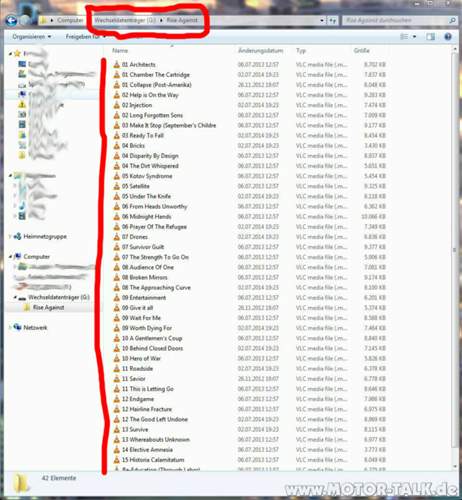Viewport: 462px width, 500px height.
Task: Click the Back navigation arrow button
Action: coord(11,21)
